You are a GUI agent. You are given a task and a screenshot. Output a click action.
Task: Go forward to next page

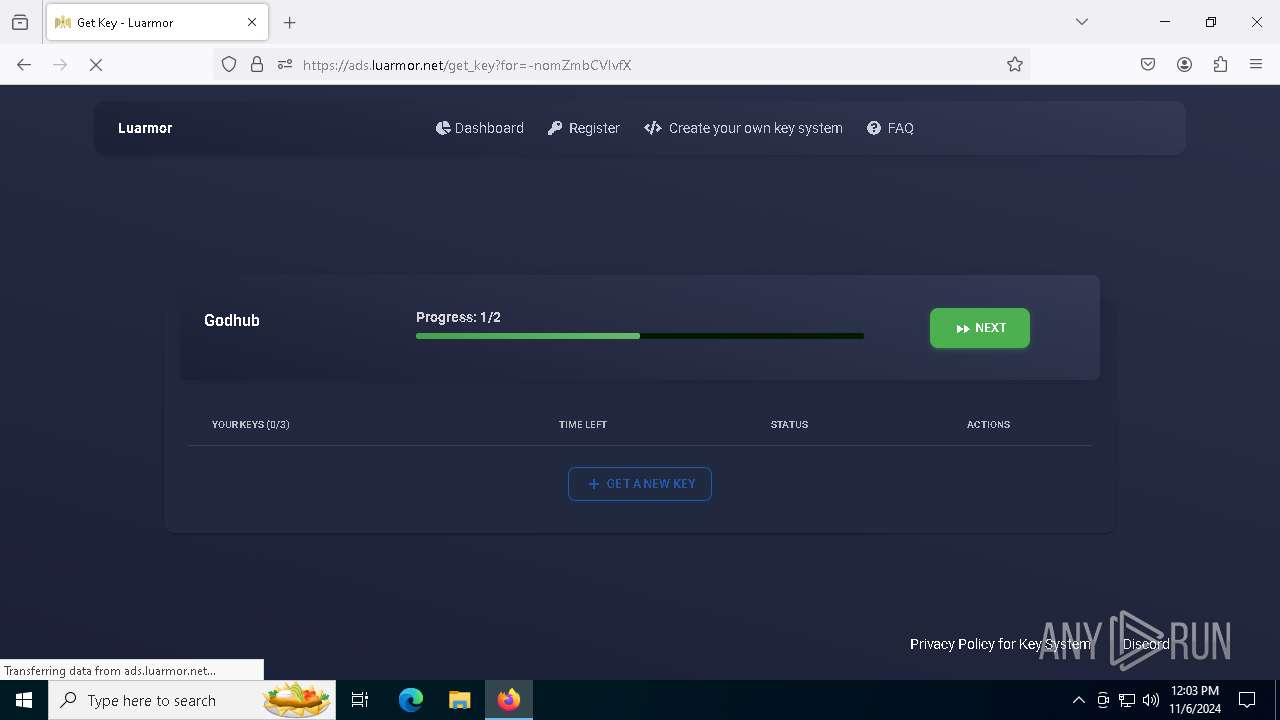[60, 65]
